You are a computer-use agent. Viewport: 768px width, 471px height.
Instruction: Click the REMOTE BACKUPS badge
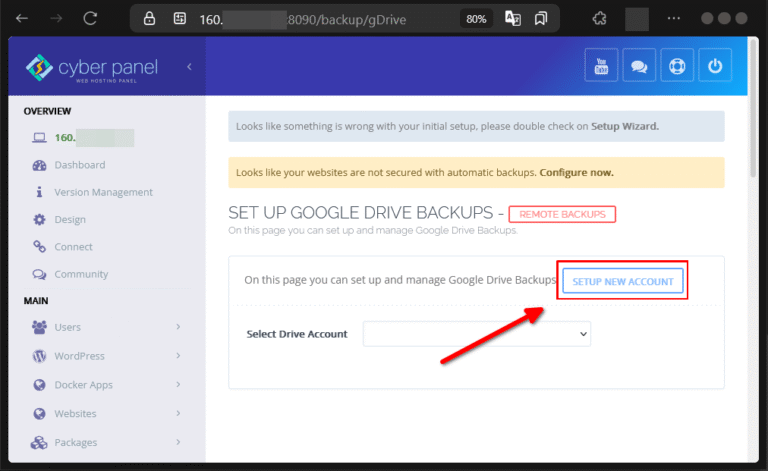coord(562,214)
